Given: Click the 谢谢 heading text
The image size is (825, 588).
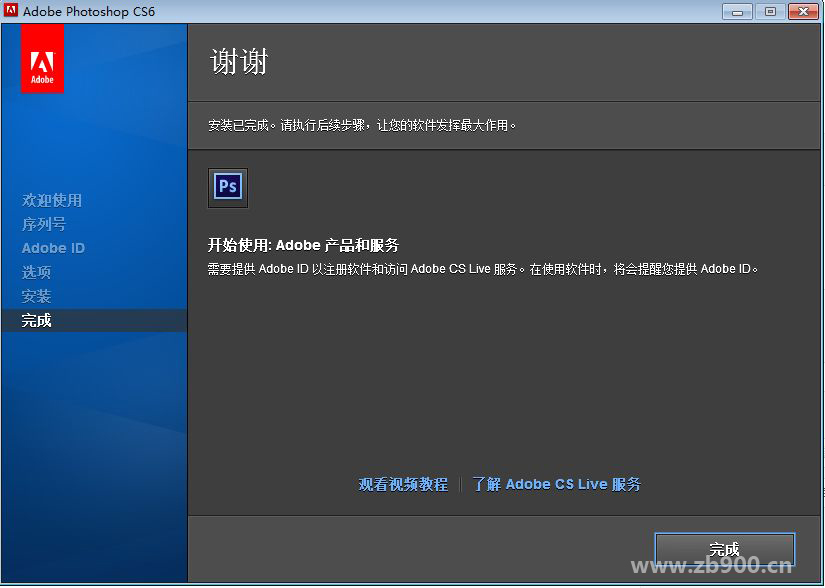Looking at the screenshot, I should [x=237, y=63].
